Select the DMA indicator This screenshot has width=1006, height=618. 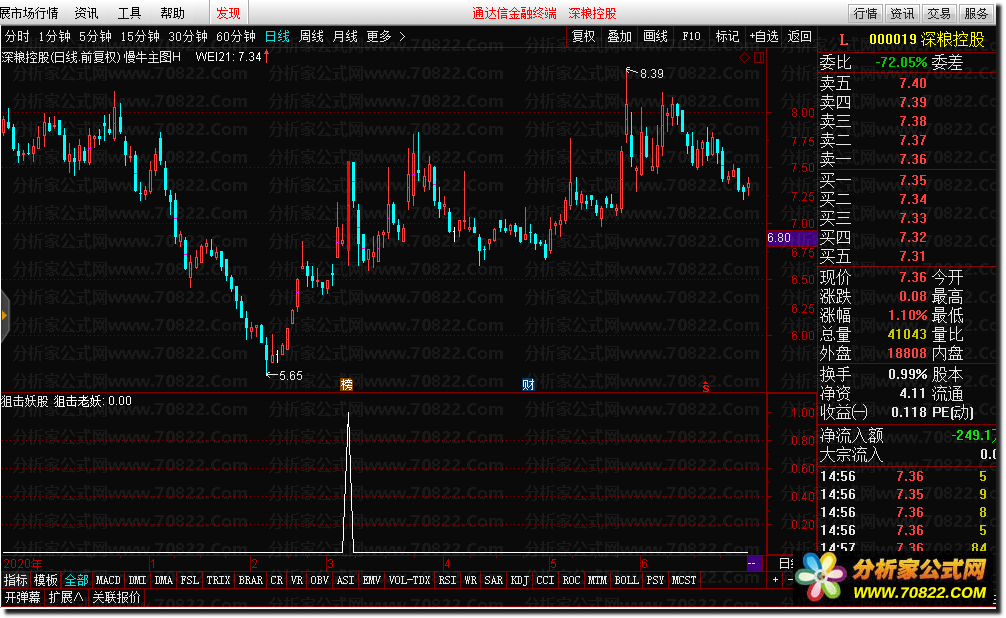pos(164,580)
